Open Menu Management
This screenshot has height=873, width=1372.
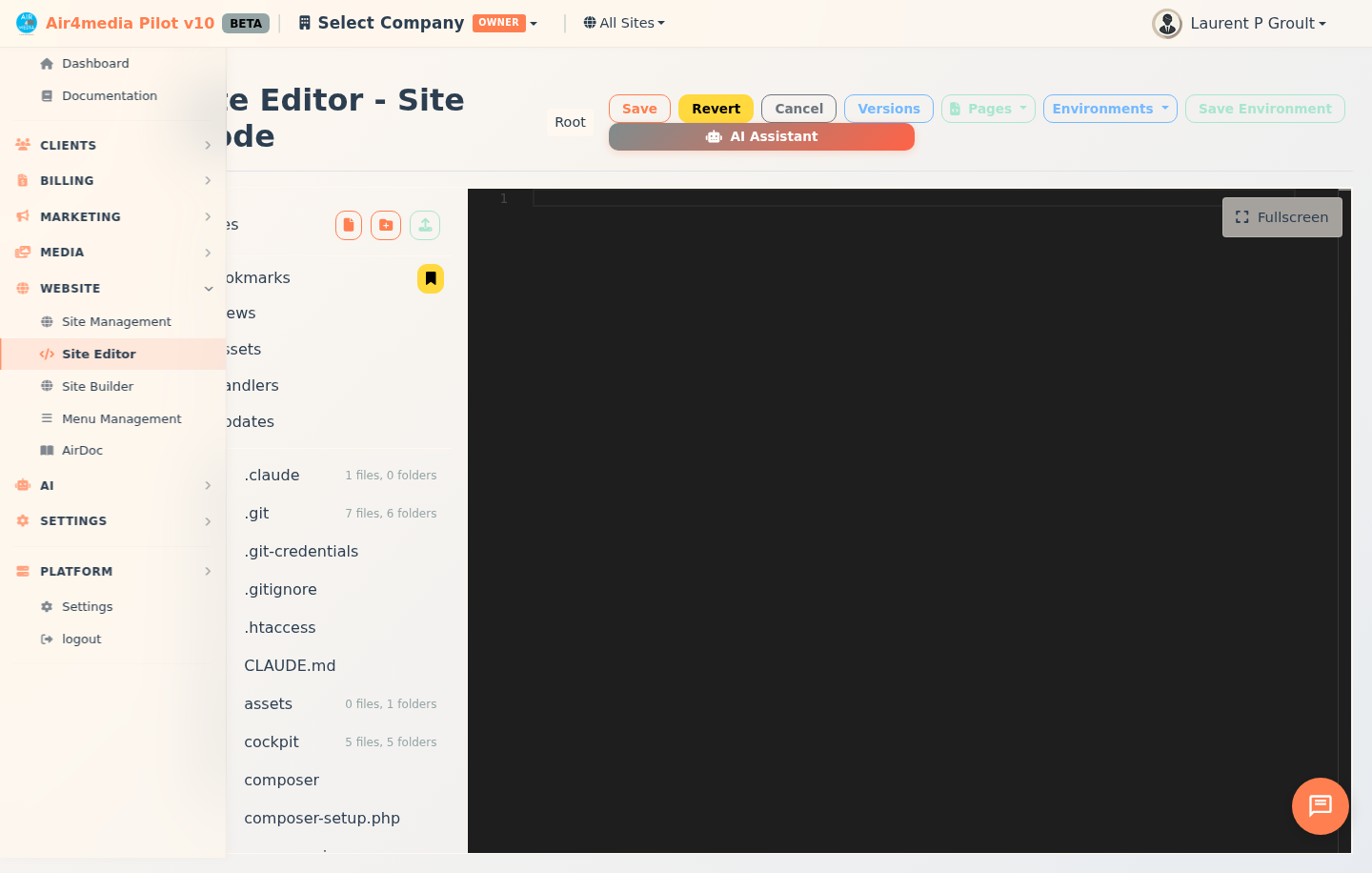122,418
